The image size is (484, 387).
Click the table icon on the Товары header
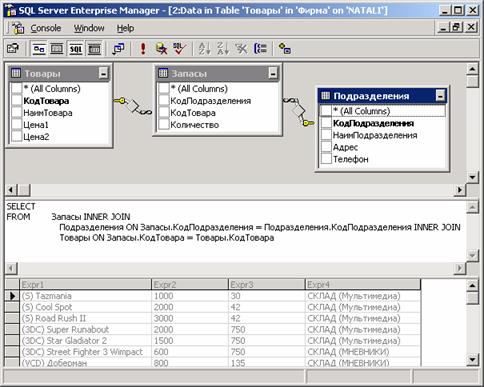tap(16, 73)
